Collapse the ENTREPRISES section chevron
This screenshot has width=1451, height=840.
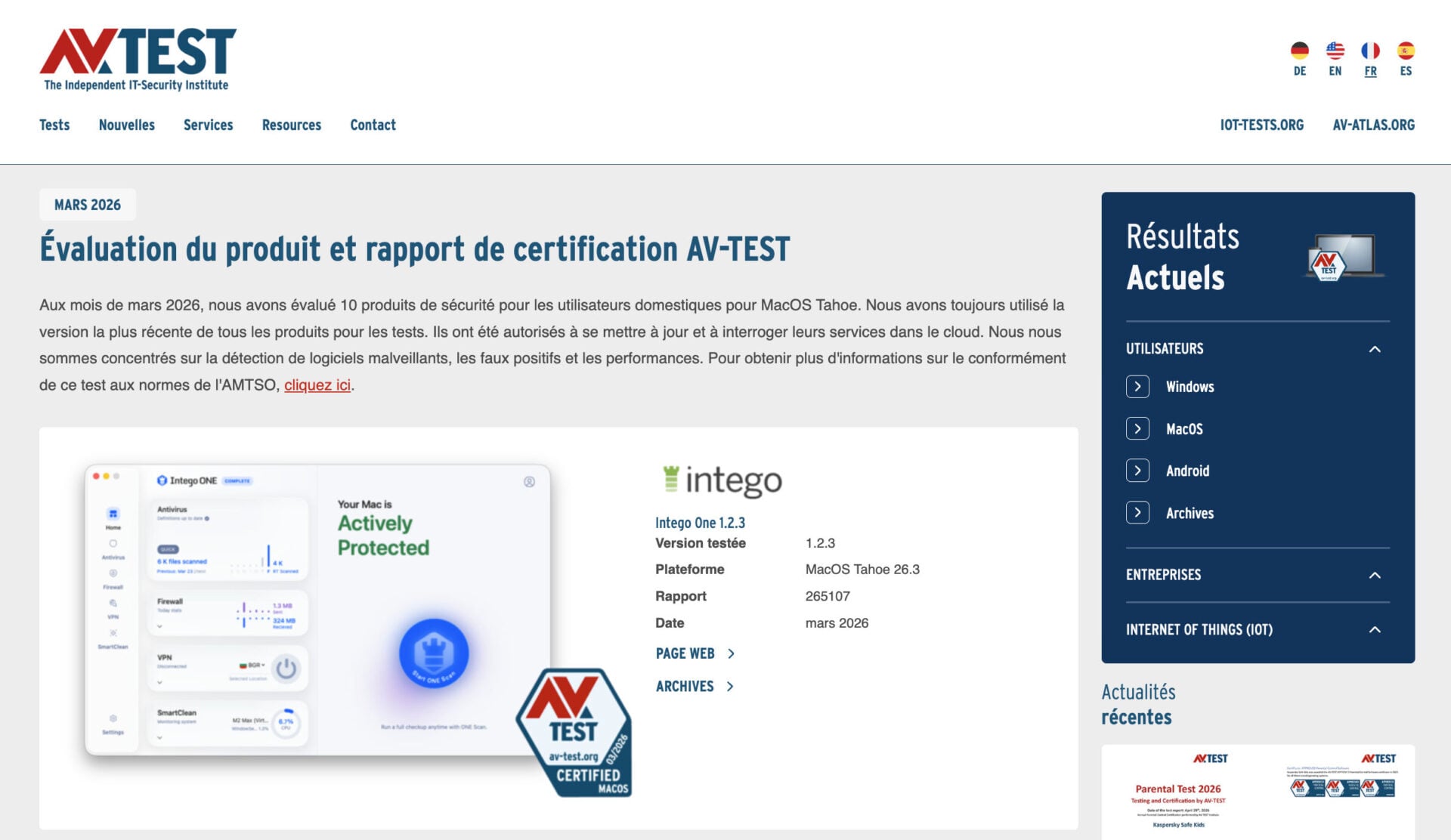pos(1375,575)
